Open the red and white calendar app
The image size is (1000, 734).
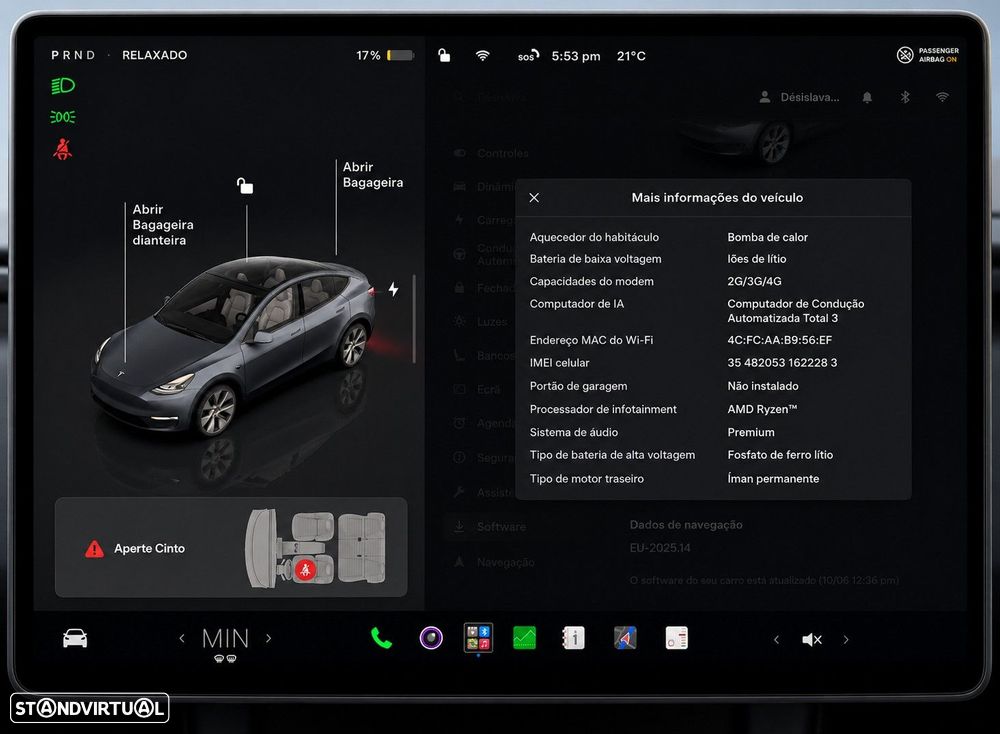coord(677,638)
